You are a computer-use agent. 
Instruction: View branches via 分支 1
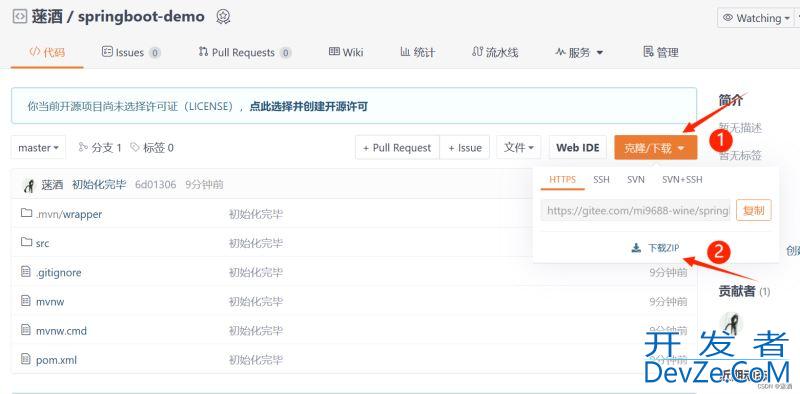click(100, 147)
